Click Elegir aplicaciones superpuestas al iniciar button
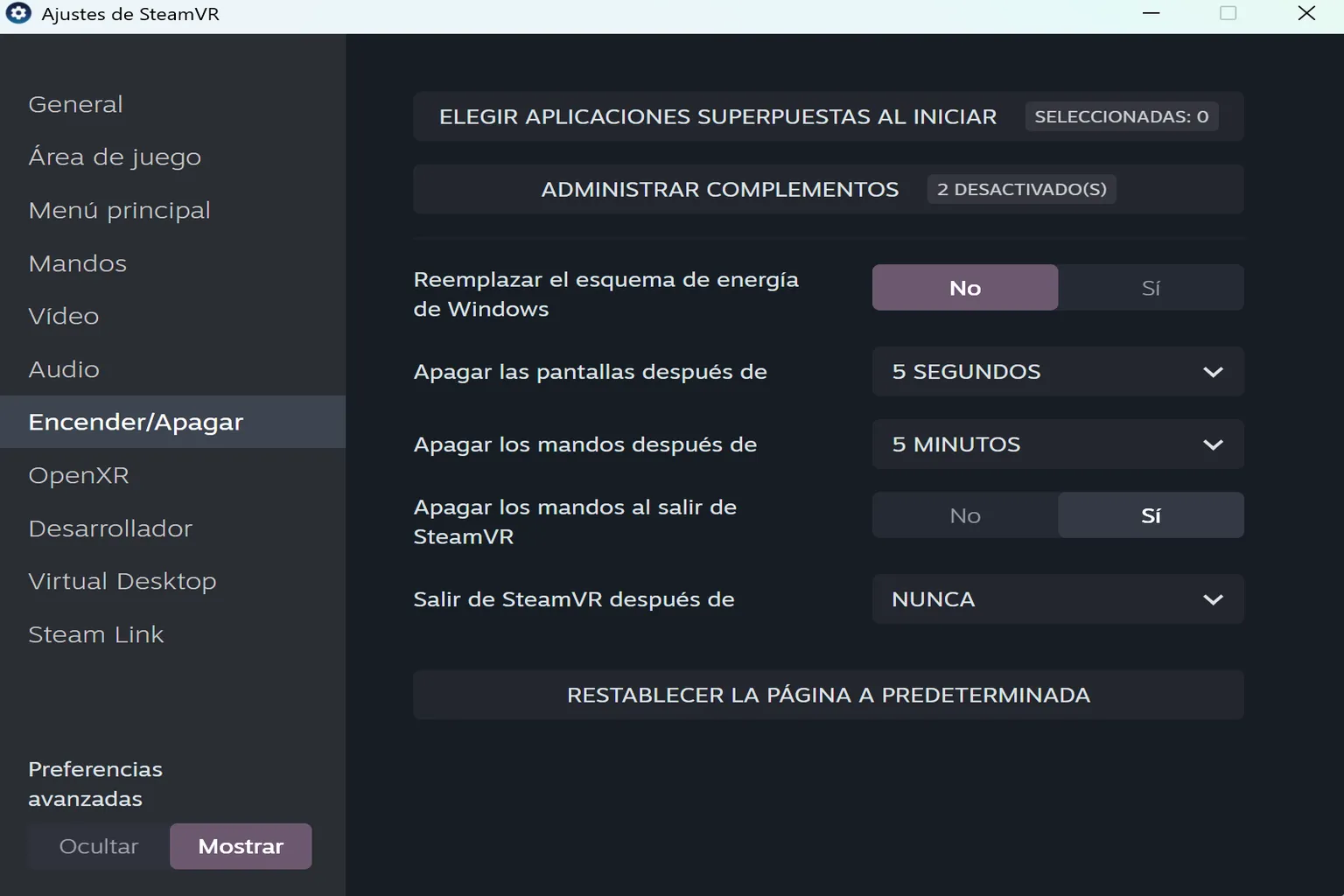 (828, 116)
